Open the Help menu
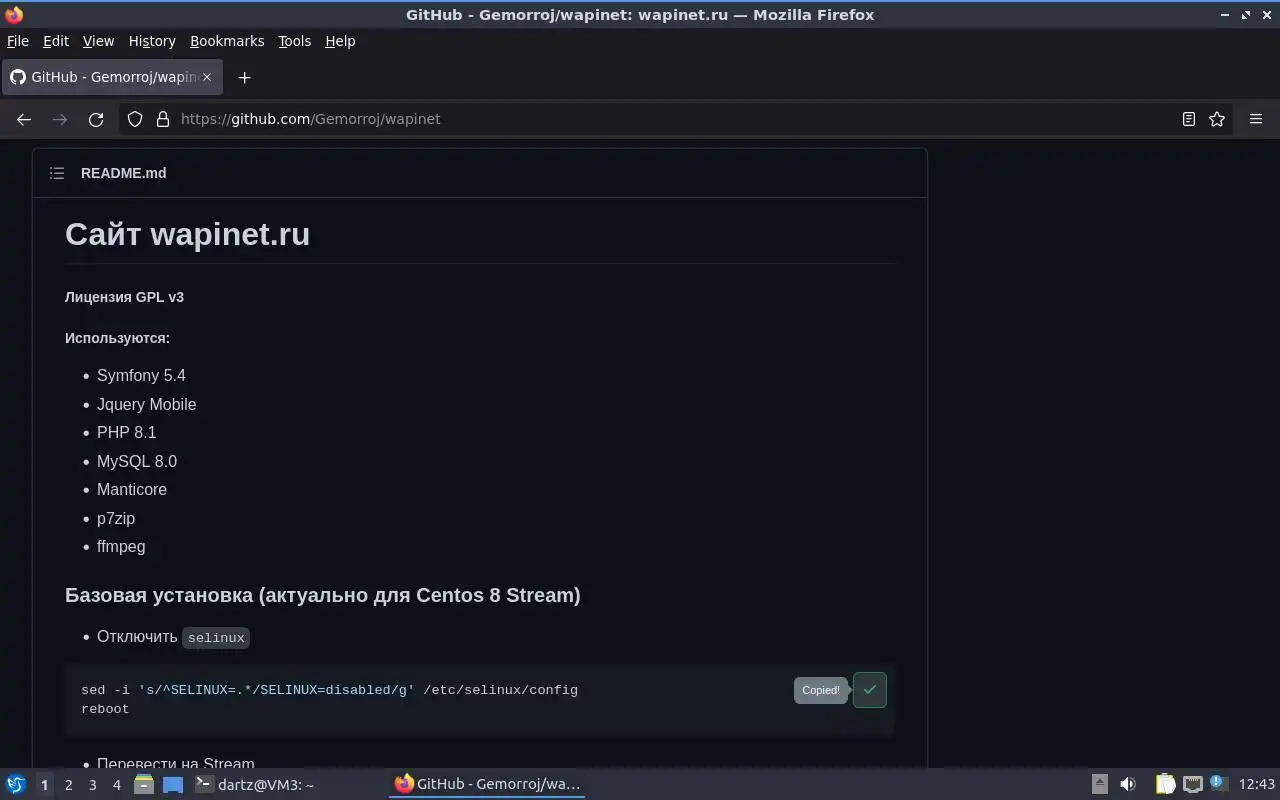Image resolution: width=1280 pixels, height=800 pixels. coord(340,41)
